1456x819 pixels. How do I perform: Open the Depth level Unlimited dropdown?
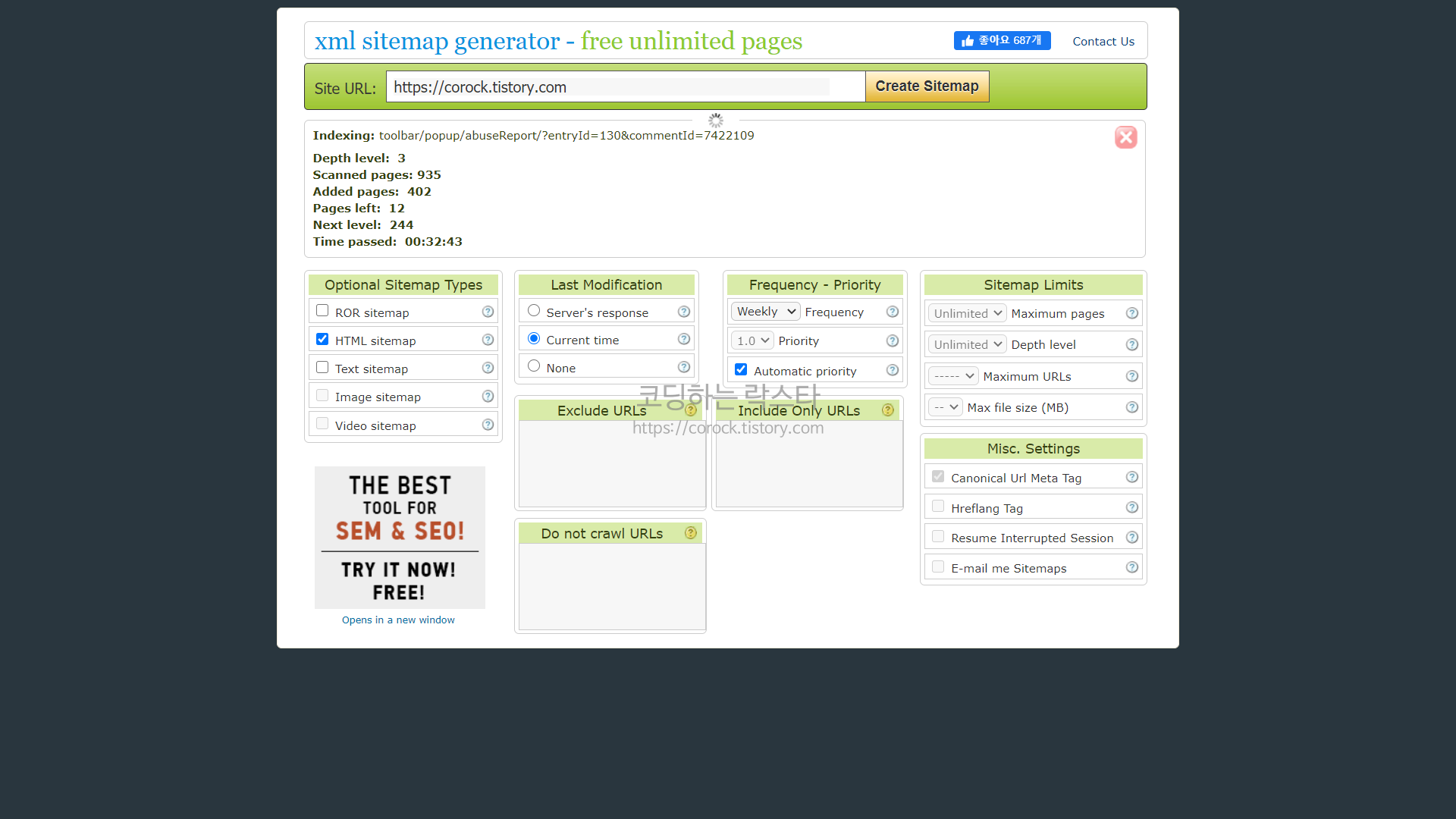click(x=967, y=344)
